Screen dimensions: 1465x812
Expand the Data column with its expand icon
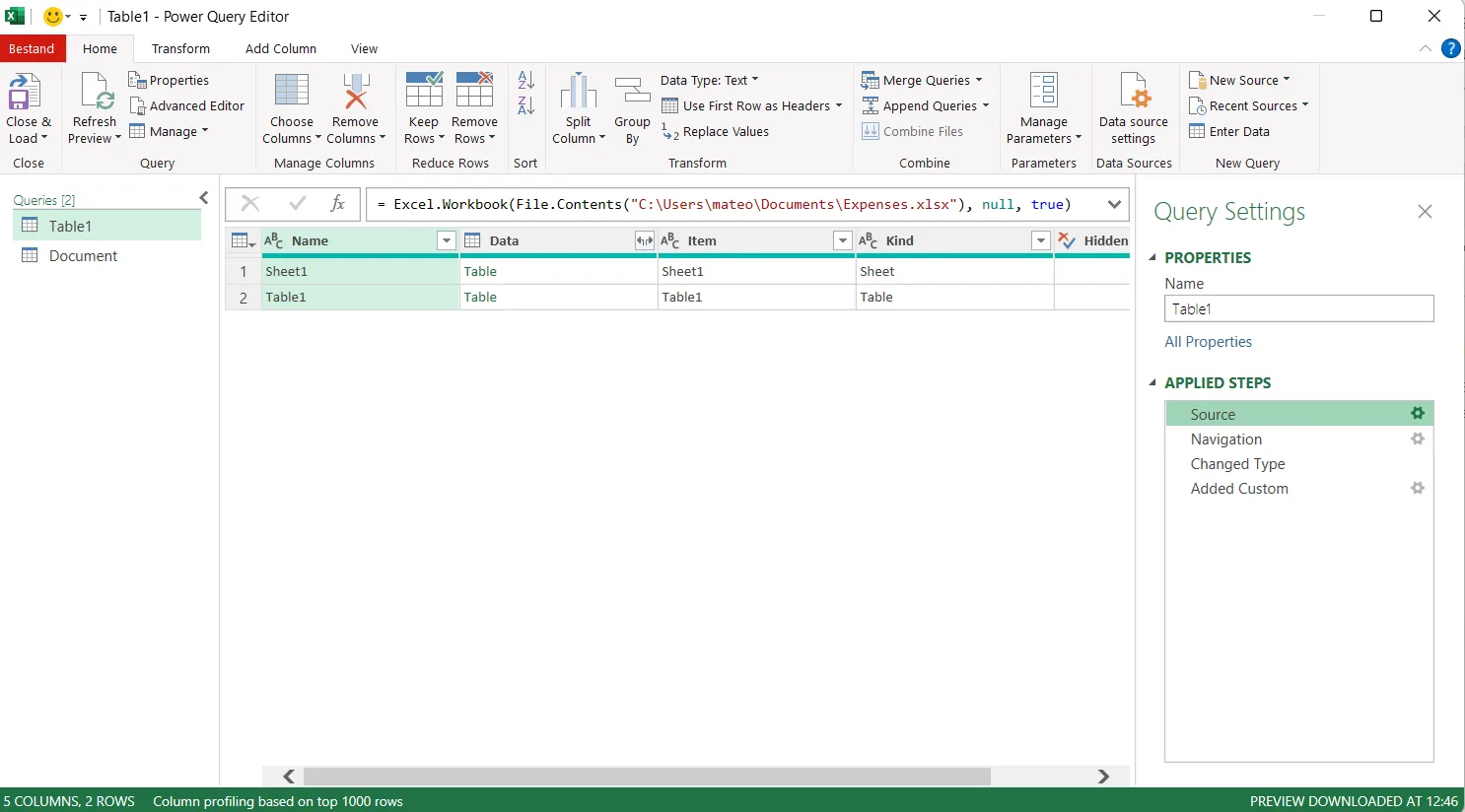(644, 240)
